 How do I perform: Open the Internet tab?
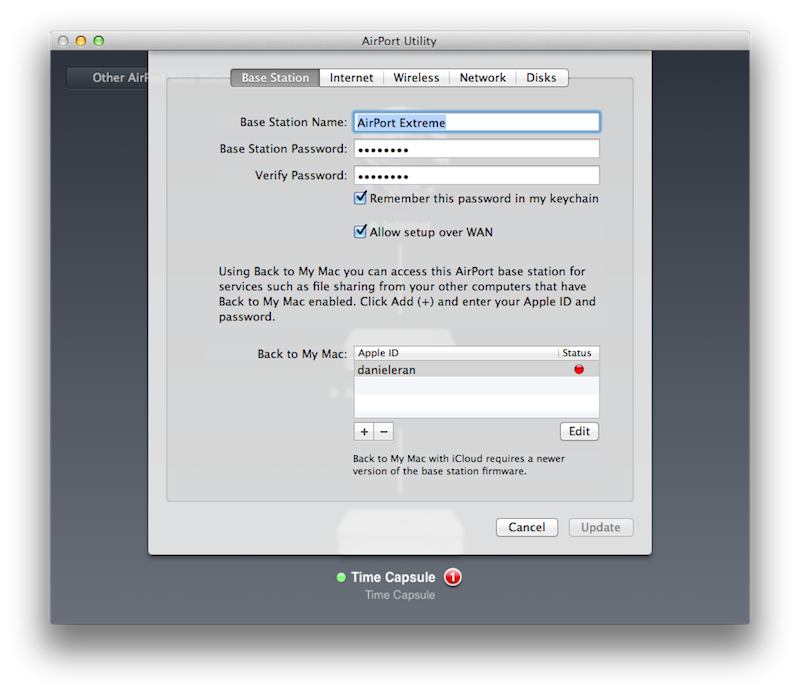pyautogui.click(x=351, y=78)
